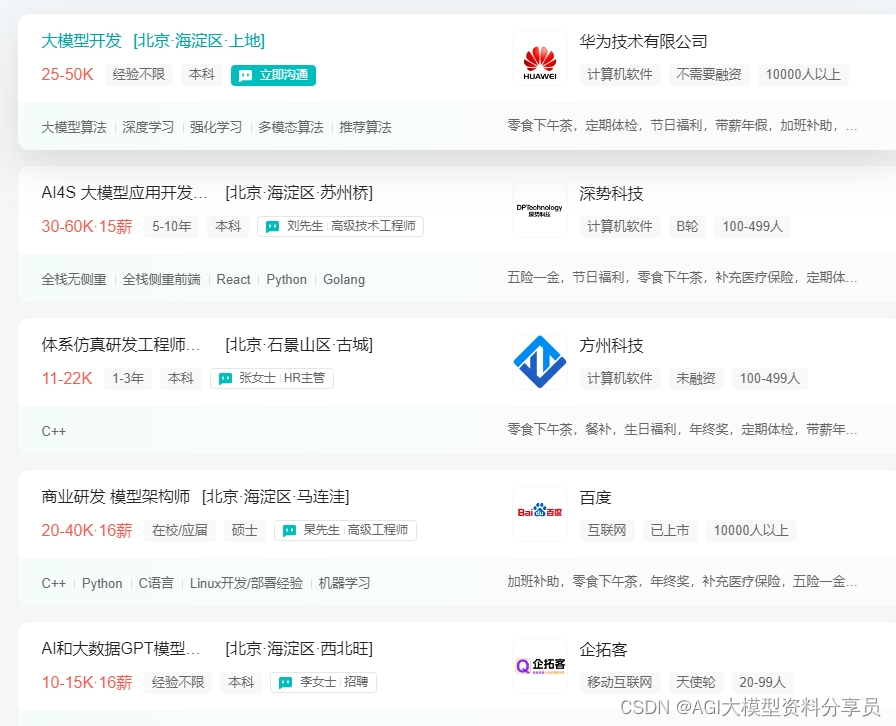Click location text 北京·石景山区·古城

299,345
